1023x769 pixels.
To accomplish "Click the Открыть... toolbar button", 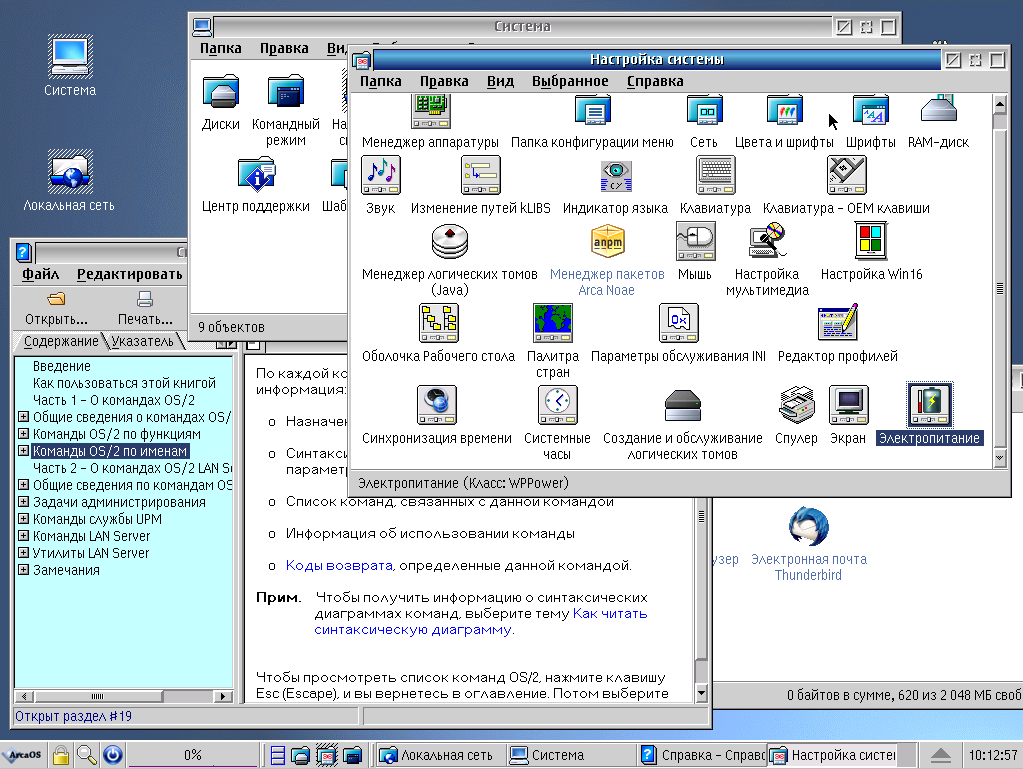I will pos(56,309).
